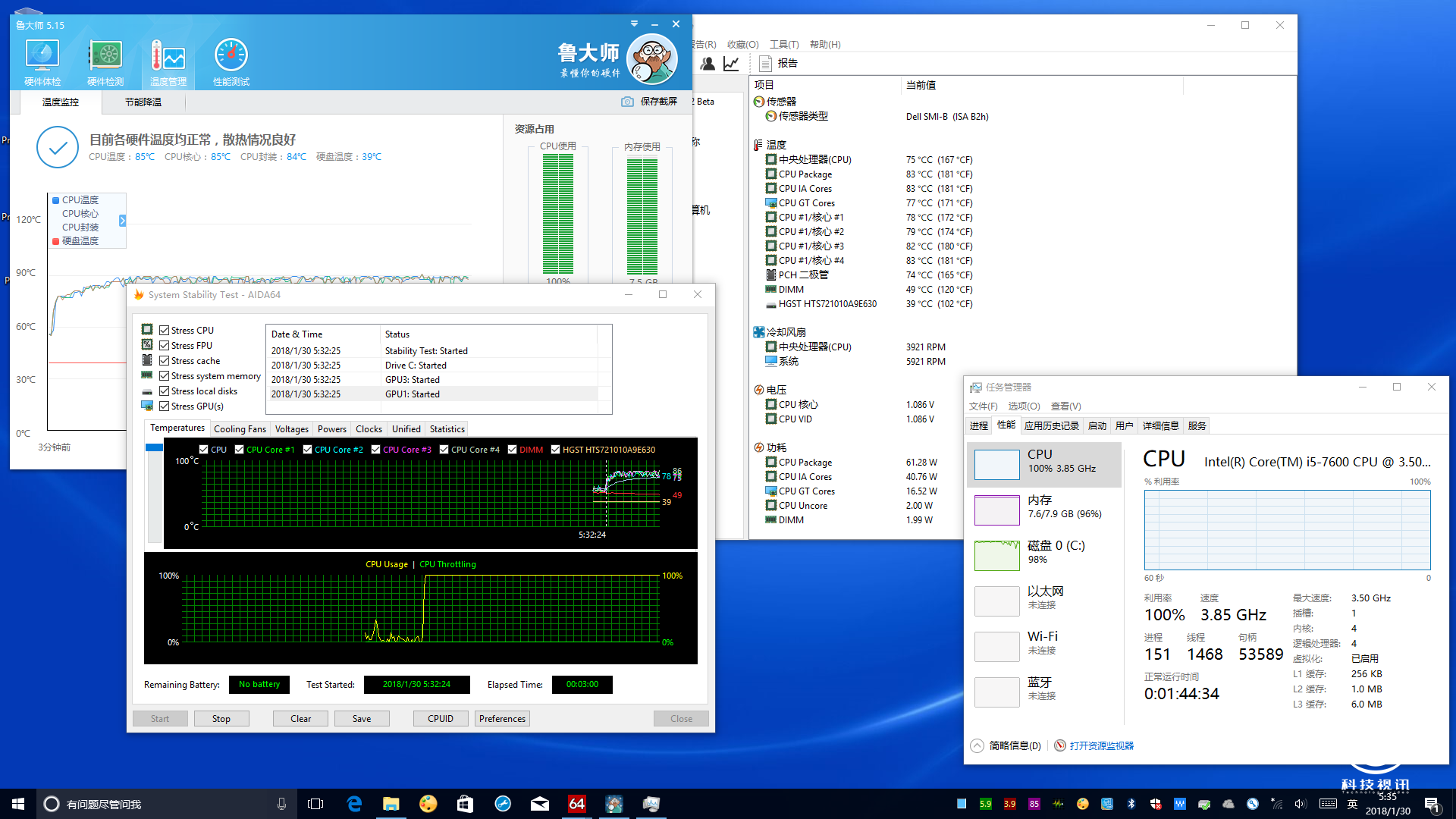Stop the stability test
Screen dimensions: 1456x819
(x=221, y=718)
